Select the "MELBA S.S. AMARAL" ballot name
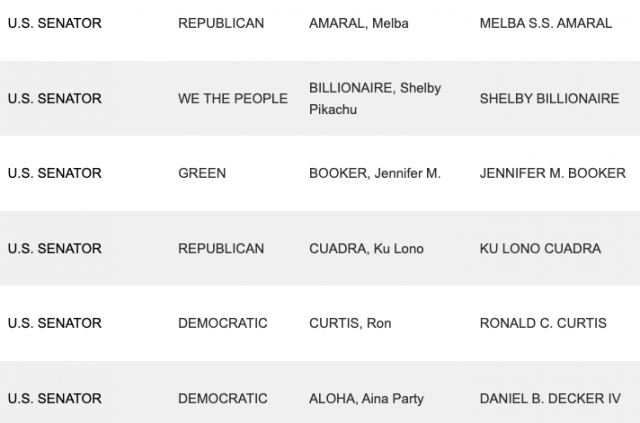This screenshot has height=423, width=640. pyautogui.click(x=545, y=23)
